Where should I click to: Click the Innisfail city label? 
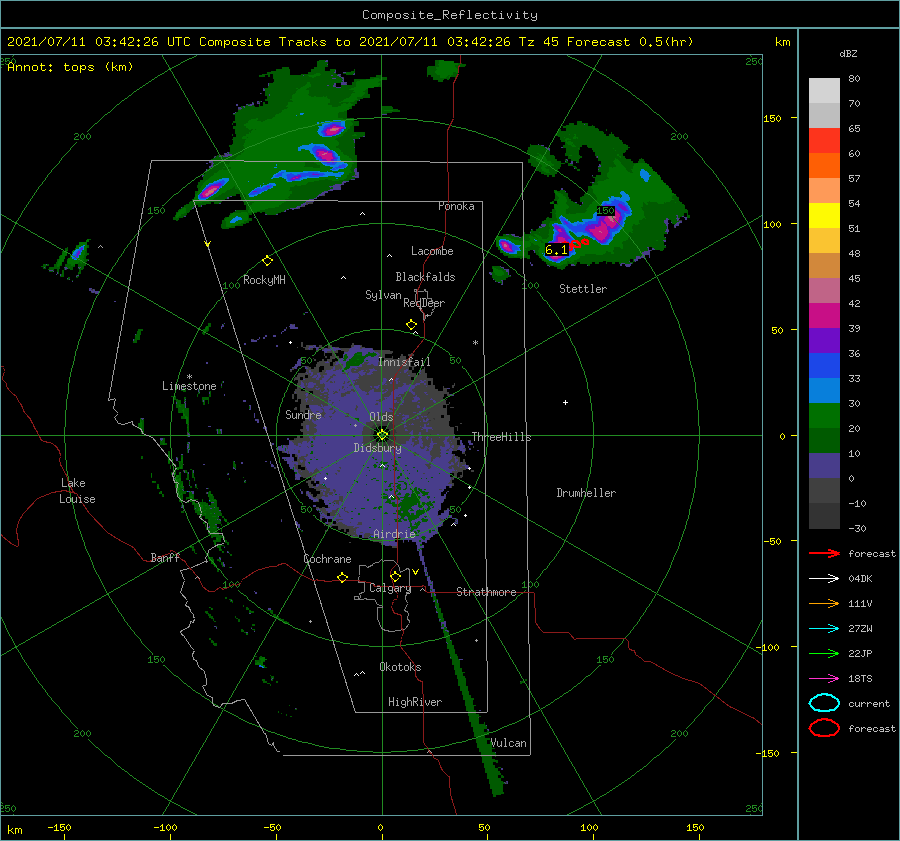(x=404, y=362)
